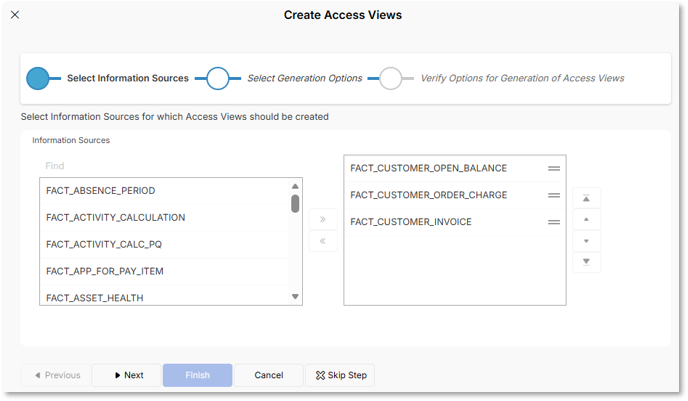Select FACT_CUSTOMER_ORDER_CHARGE in selected list
Screen dimensions: 688x401
click(x=455, y=195)
